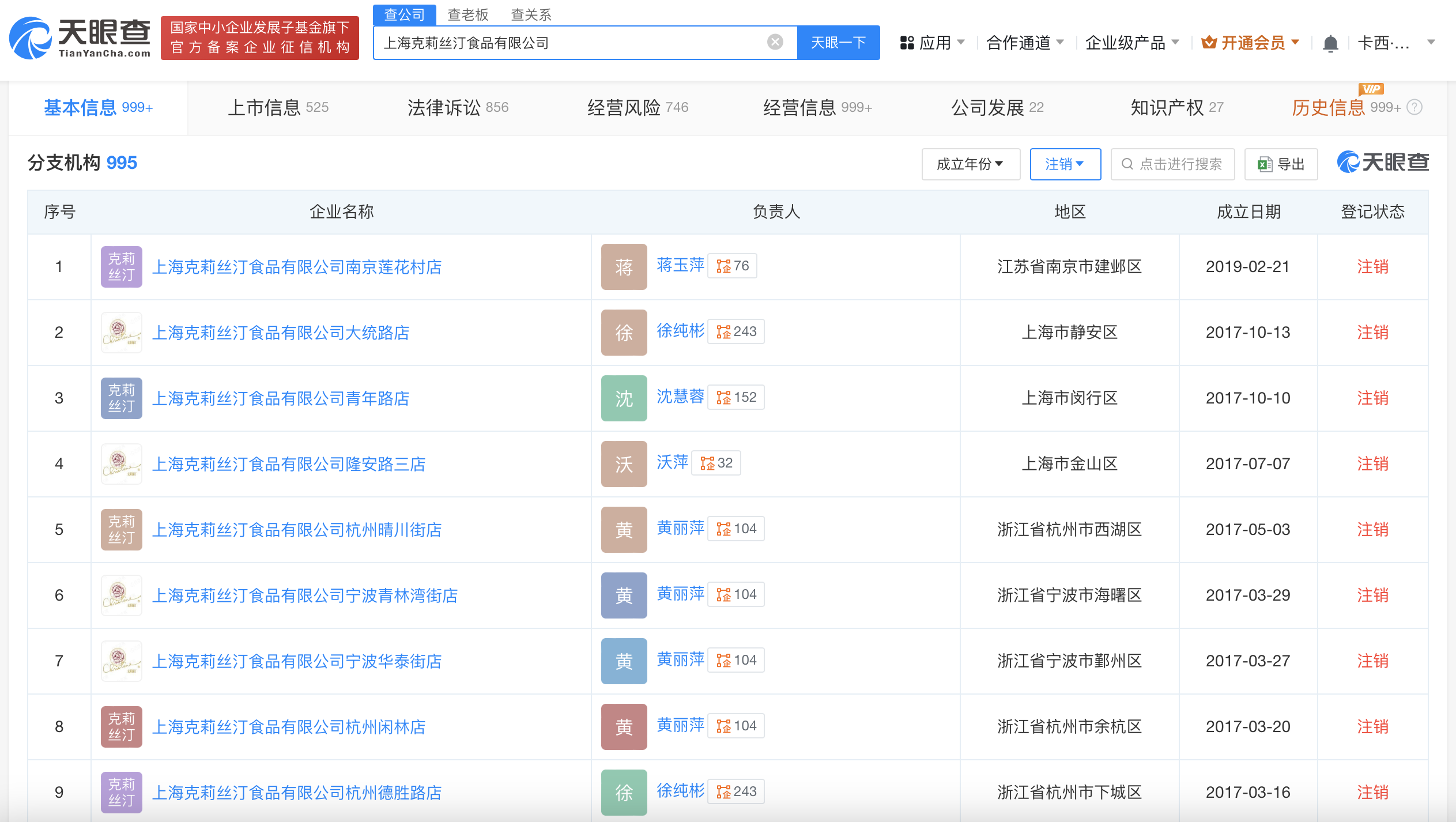
Task: Click the Tianyancha logo in header
Action: point(80,38)
